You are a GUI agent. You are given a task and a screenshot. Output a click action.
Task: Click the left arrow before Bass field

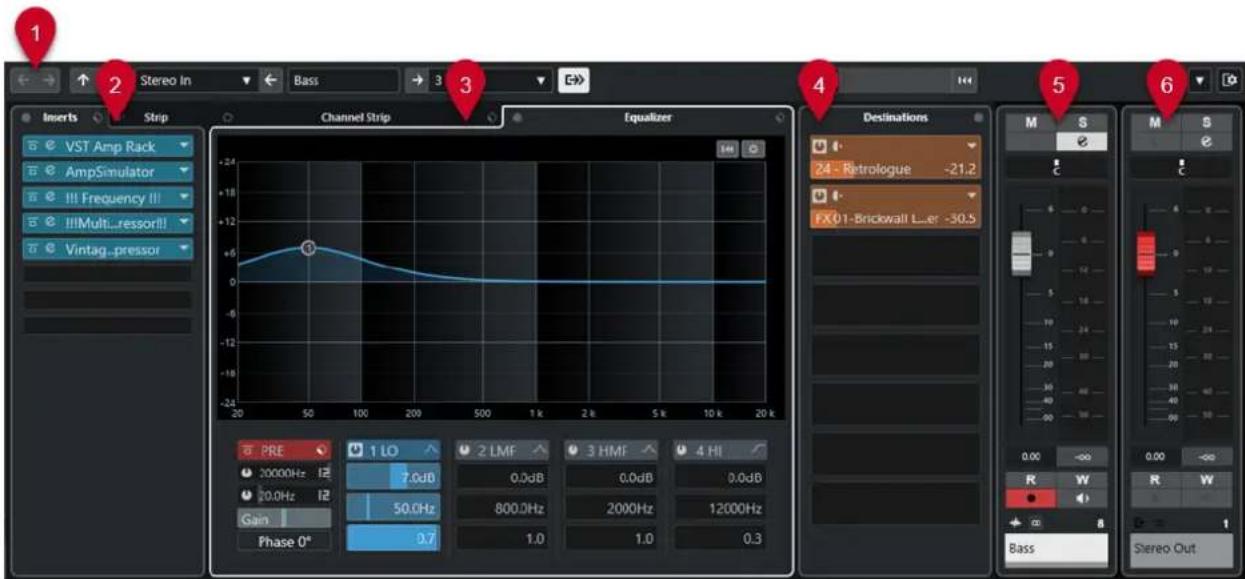[272, 79]
